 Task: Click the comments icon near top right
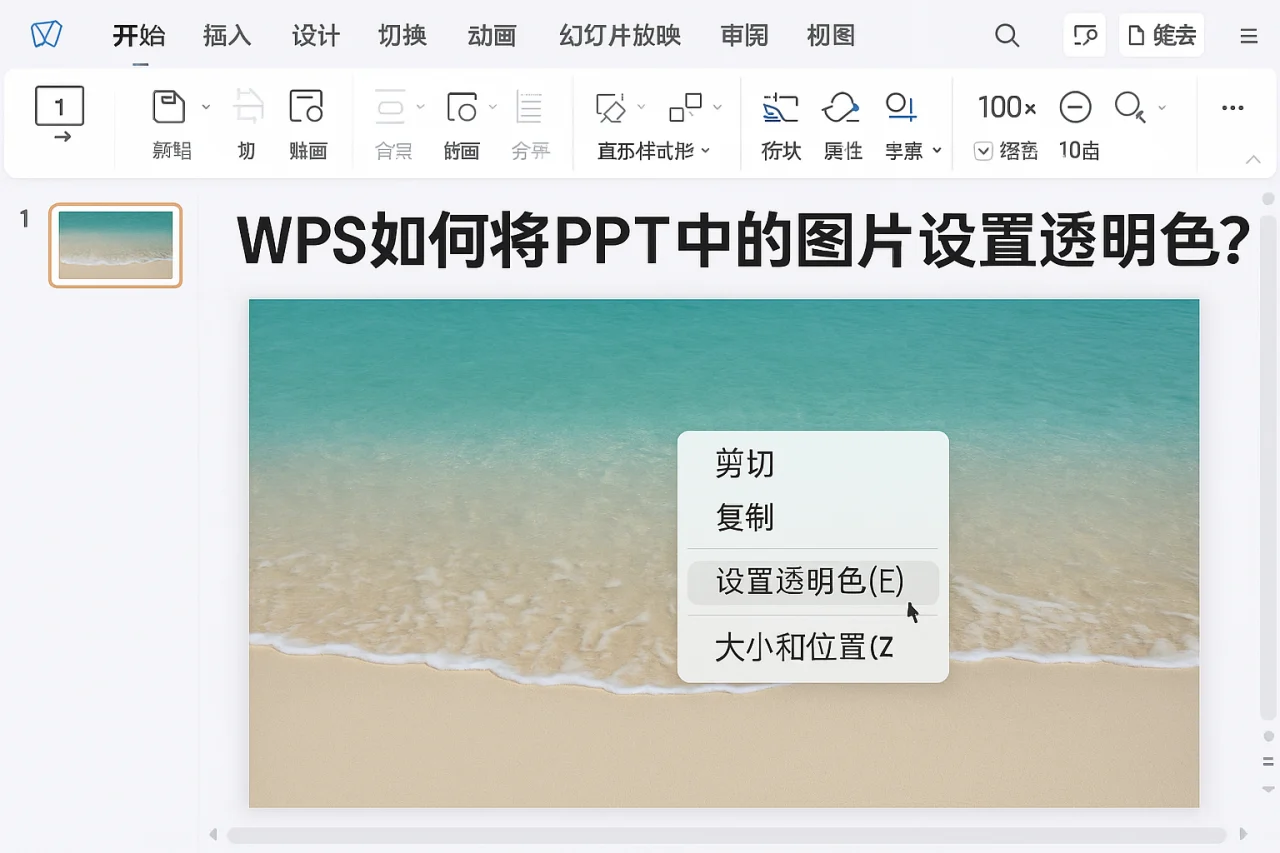[x=1084, y=34]
